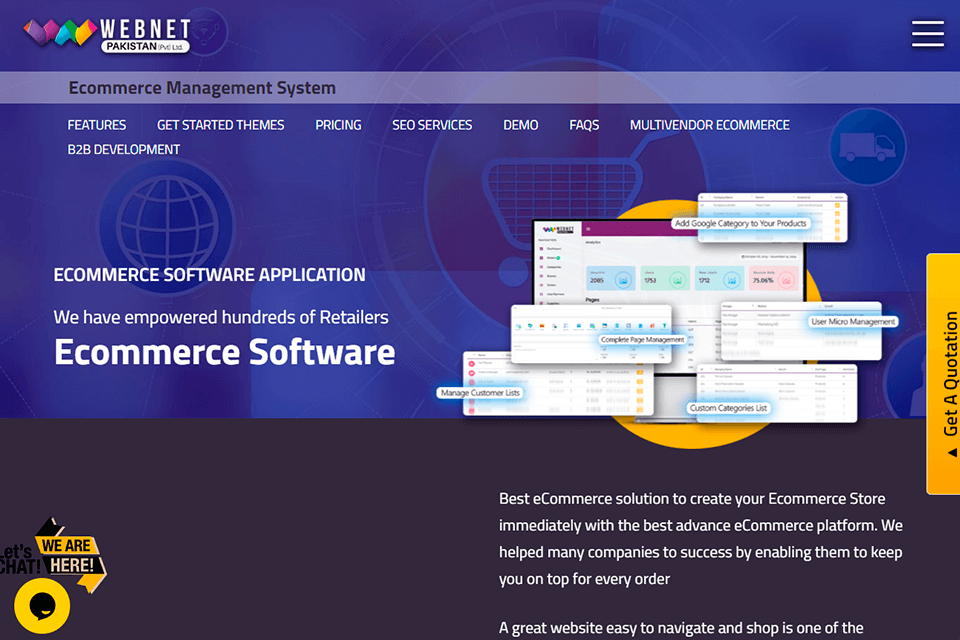The width and height of the screenshot is (960, 640).
Task: Open the FAQs menu item
Action: tap(584, 125)
